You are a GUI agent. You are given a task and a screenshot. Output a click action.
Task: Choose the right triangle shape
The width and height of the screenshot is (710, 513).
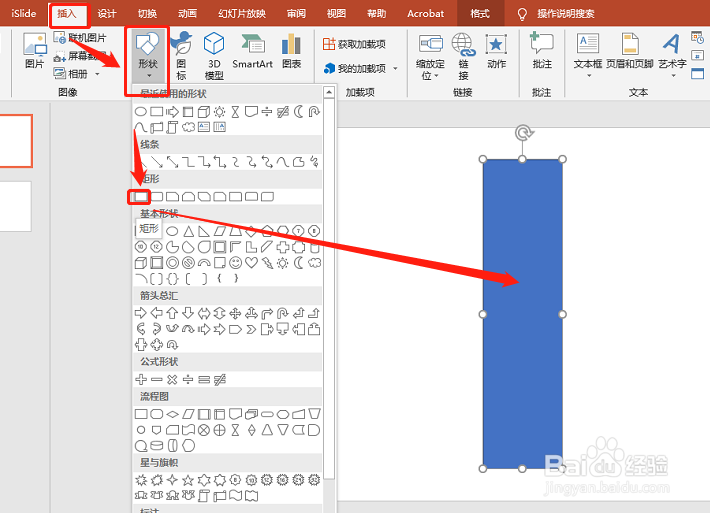click(x=204, y=231)
